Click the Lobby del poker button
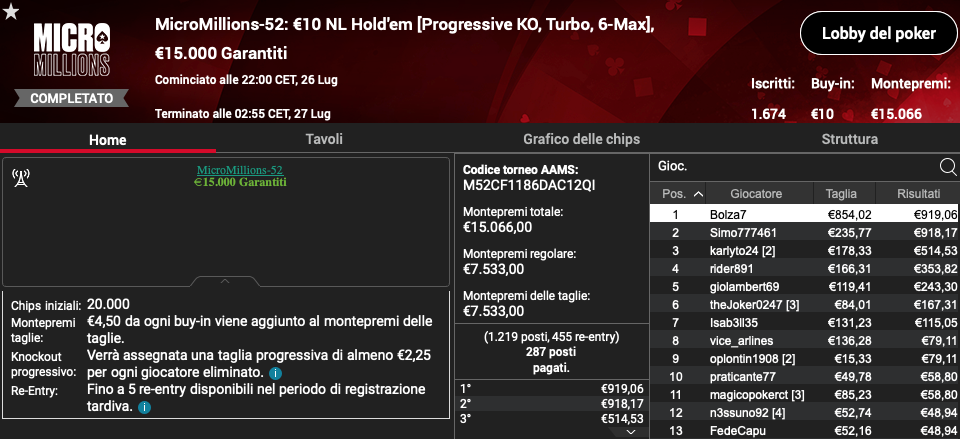The height and width of the screenshot is (439, 960). (x=878, y=33)
